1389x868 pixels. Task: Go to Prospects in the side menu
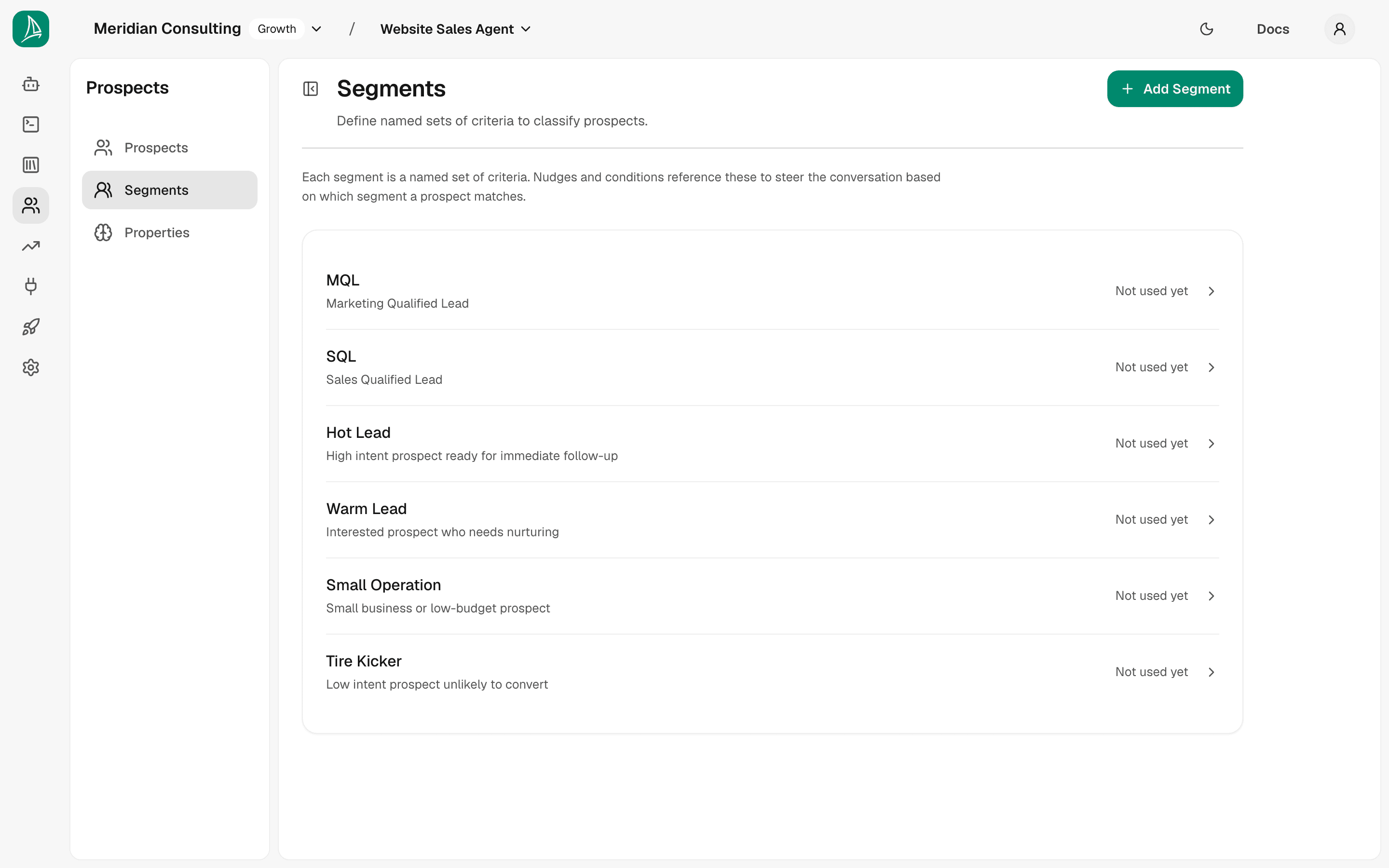[170, 148]
